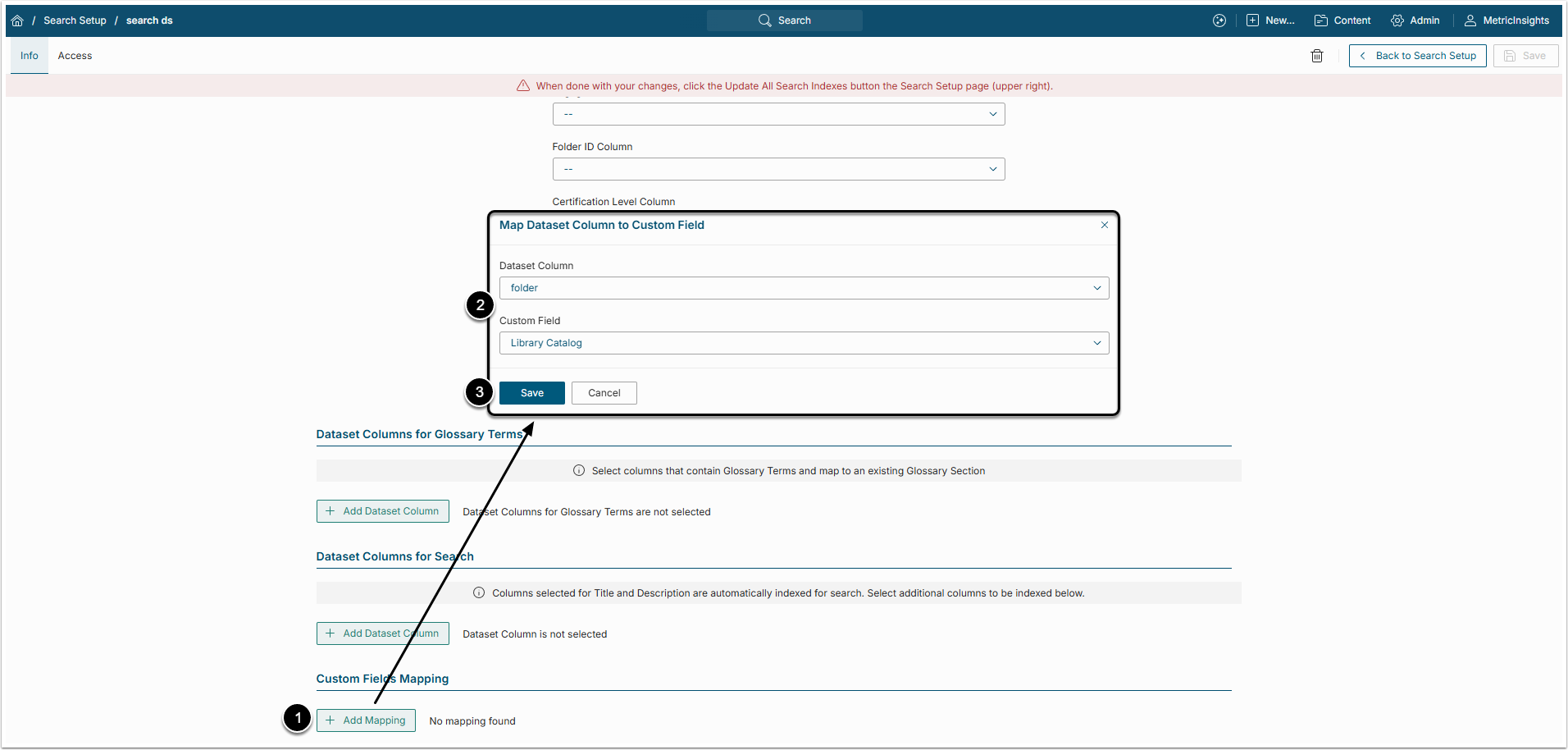The image size is (1568, 750).
Task: Go to the home page icon
Action: [17, 21]
